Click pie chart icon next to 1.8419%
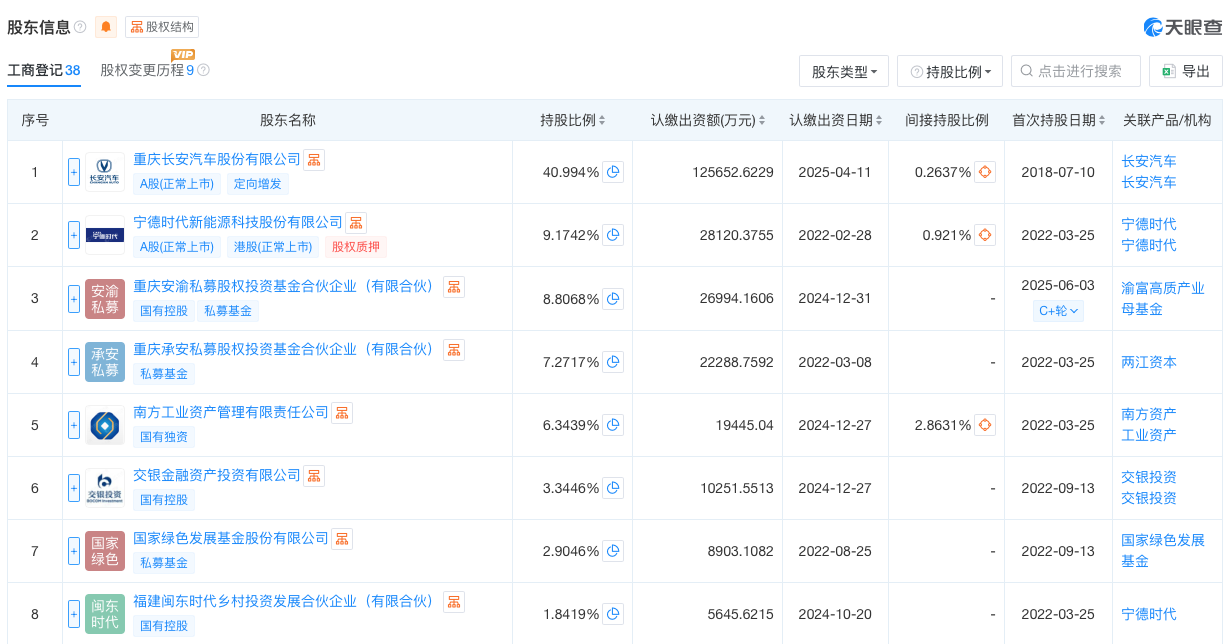 [x=614, y=614]
